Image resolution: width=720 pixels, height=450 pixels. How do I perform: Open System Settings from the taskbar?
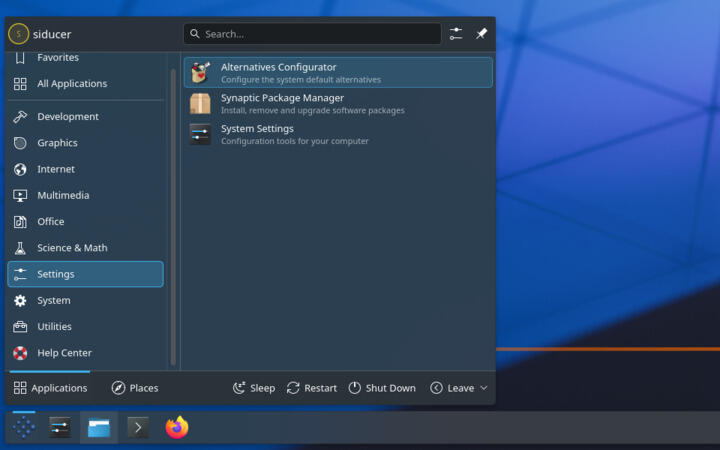point(60,428)
